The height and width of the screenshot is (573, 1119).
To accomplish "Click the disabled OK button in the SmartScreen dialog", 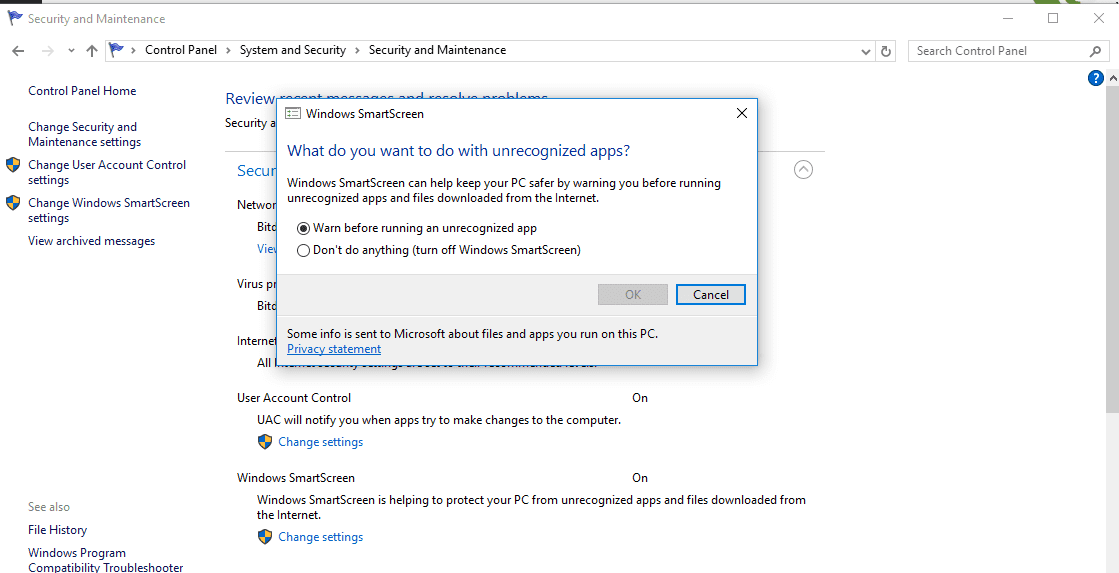I will tap(633, 295).
